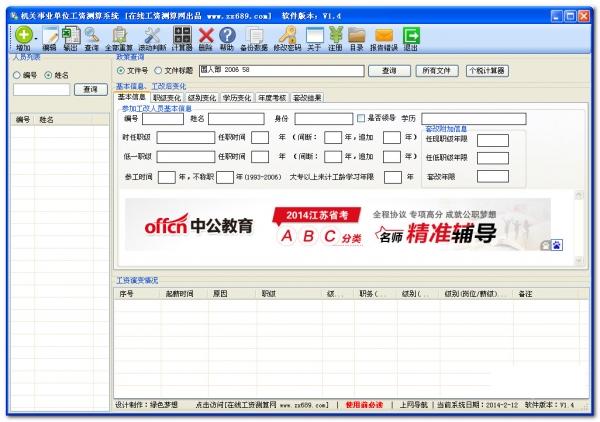Viewport: 600px width, 422px height.
Task: Open the dropdown arrow beside the 增加 icon
Action: [x=36, y=39]
